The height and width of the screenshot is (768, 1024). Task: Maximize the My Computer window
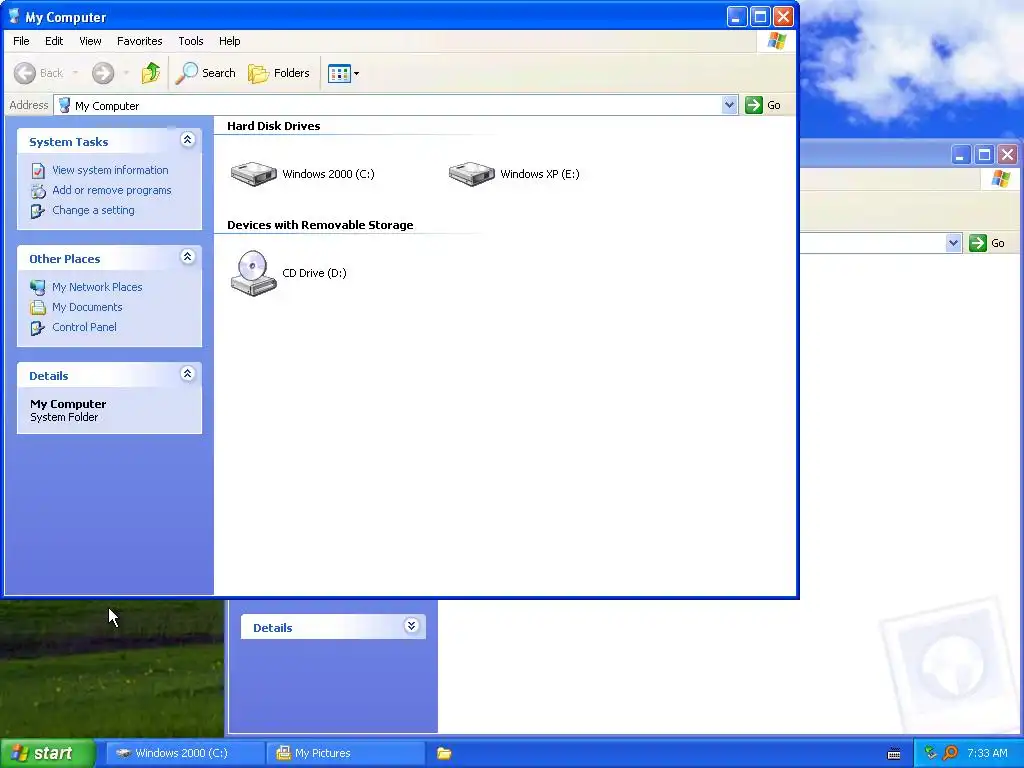(760, 16)
